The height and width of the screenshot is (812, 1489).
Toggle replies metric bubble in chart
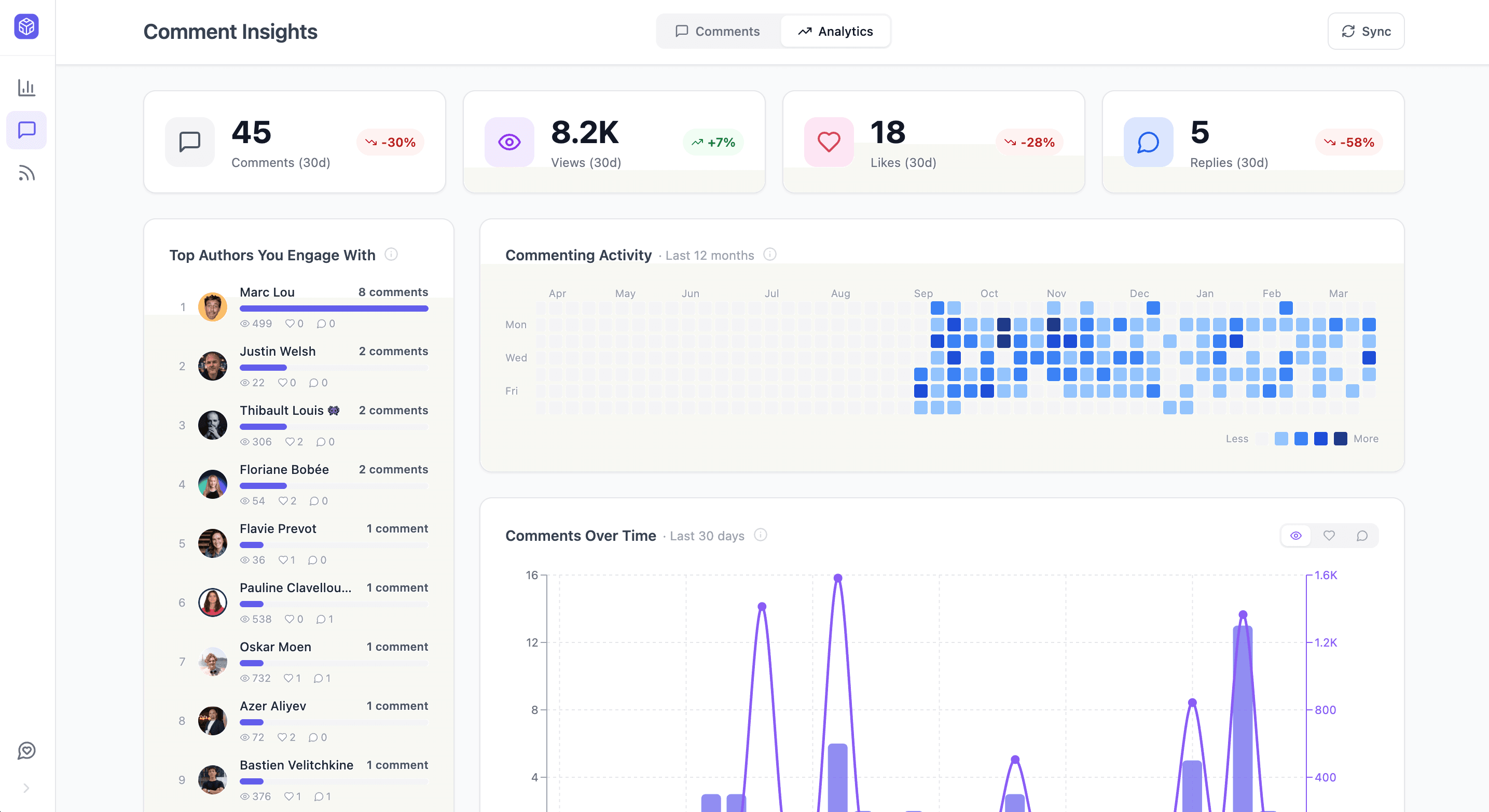(1362, 535)
